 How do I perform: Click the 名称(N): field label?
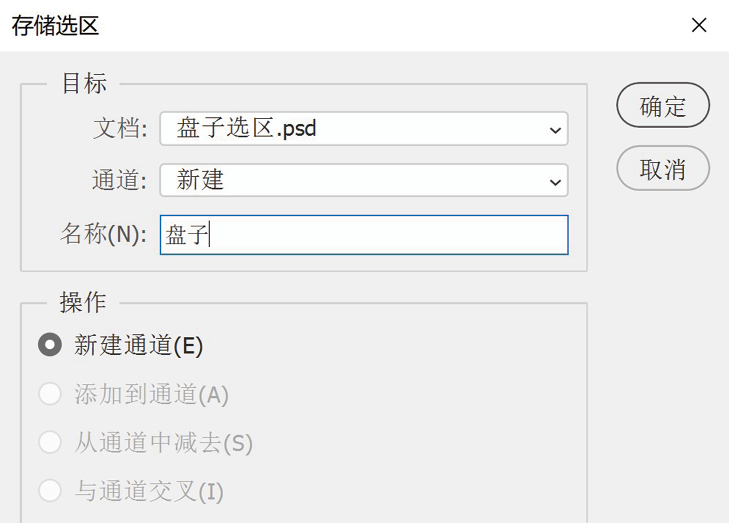point(104,234)
